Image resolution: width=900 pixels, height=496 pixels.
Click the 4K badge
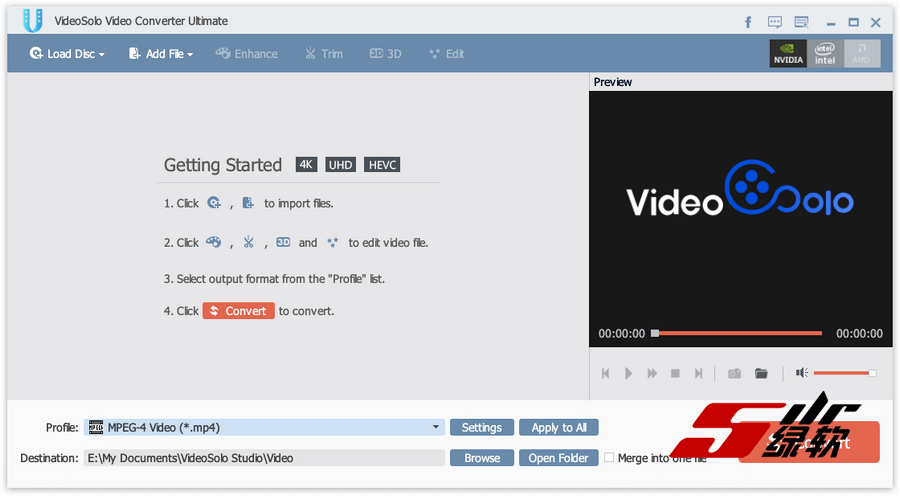point(306,165)
